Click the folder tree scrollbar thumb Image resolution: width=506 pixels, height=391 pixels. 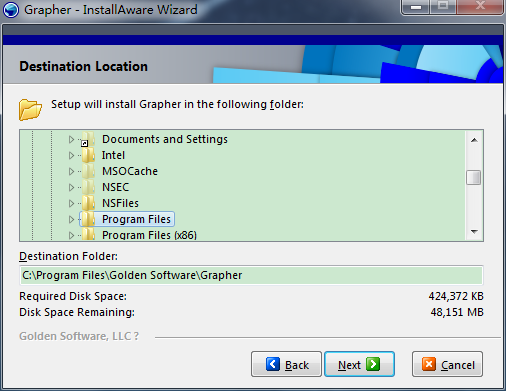[474, 177]
